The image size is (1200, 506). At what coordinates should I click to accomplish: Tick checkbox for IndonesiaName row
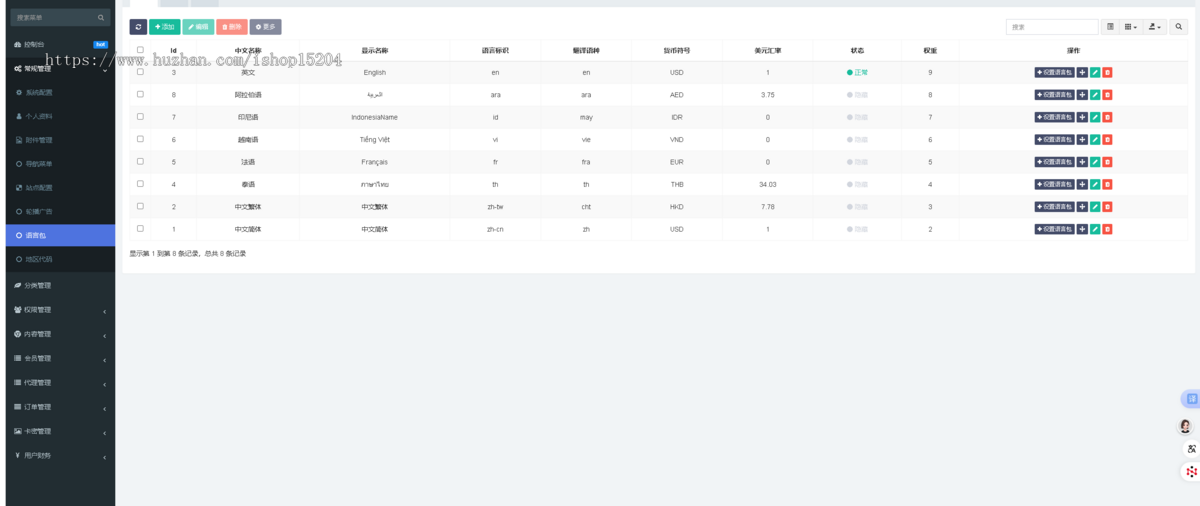coord(140,116)
